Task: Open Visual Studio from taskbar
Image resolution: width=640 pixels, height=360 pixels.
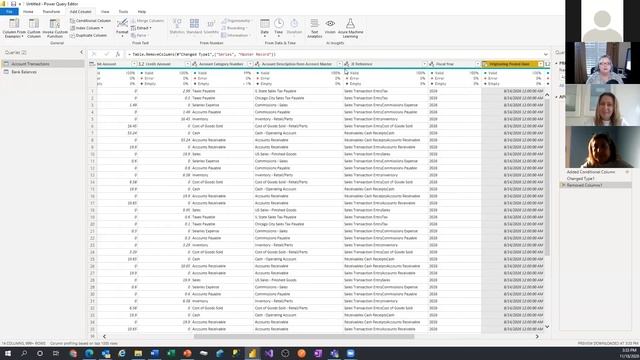Action: [269, 353]
